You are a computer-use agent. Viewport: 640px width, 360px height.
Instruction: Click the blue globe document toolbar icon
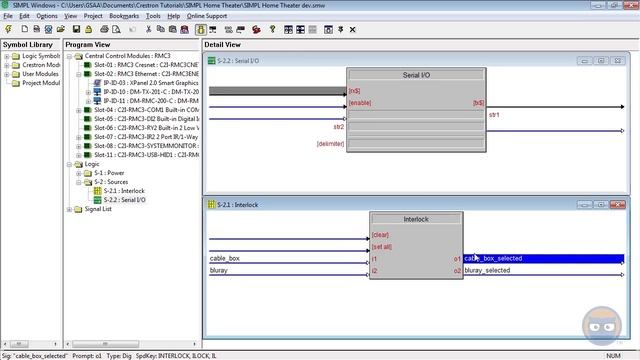(x=49, y=29)
